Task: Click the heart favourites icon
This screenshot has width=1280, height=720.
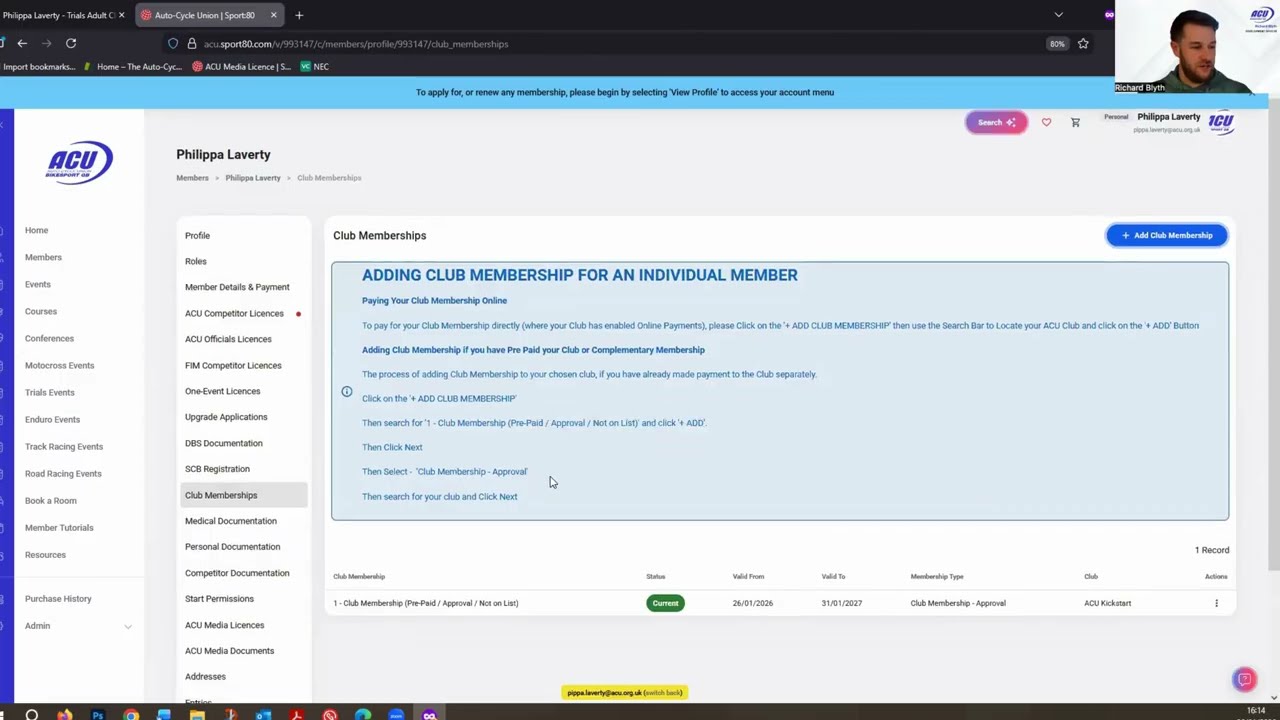Action: (1046, 122)
